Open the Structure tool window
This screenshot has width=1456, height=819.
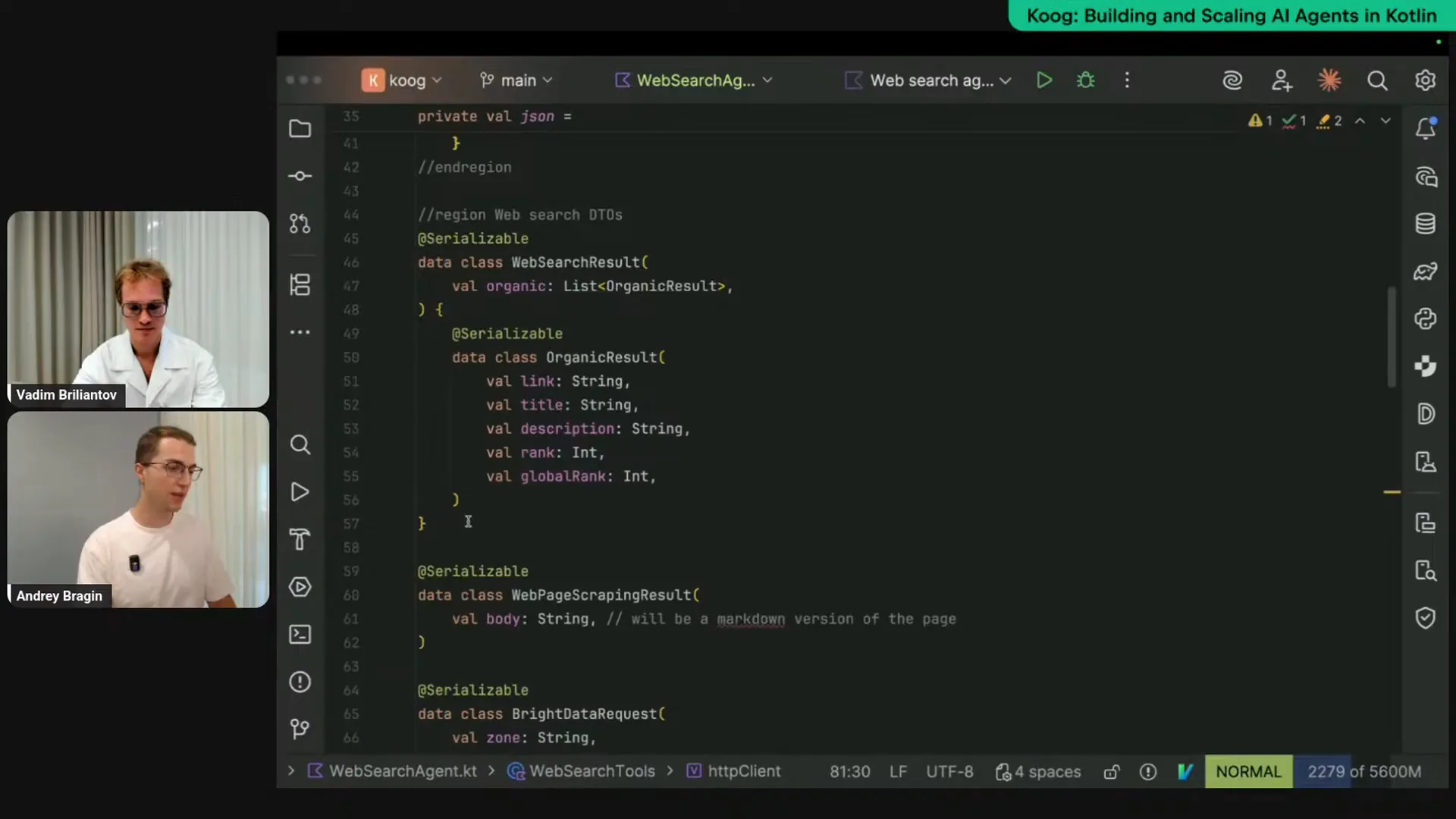(300, 285)
